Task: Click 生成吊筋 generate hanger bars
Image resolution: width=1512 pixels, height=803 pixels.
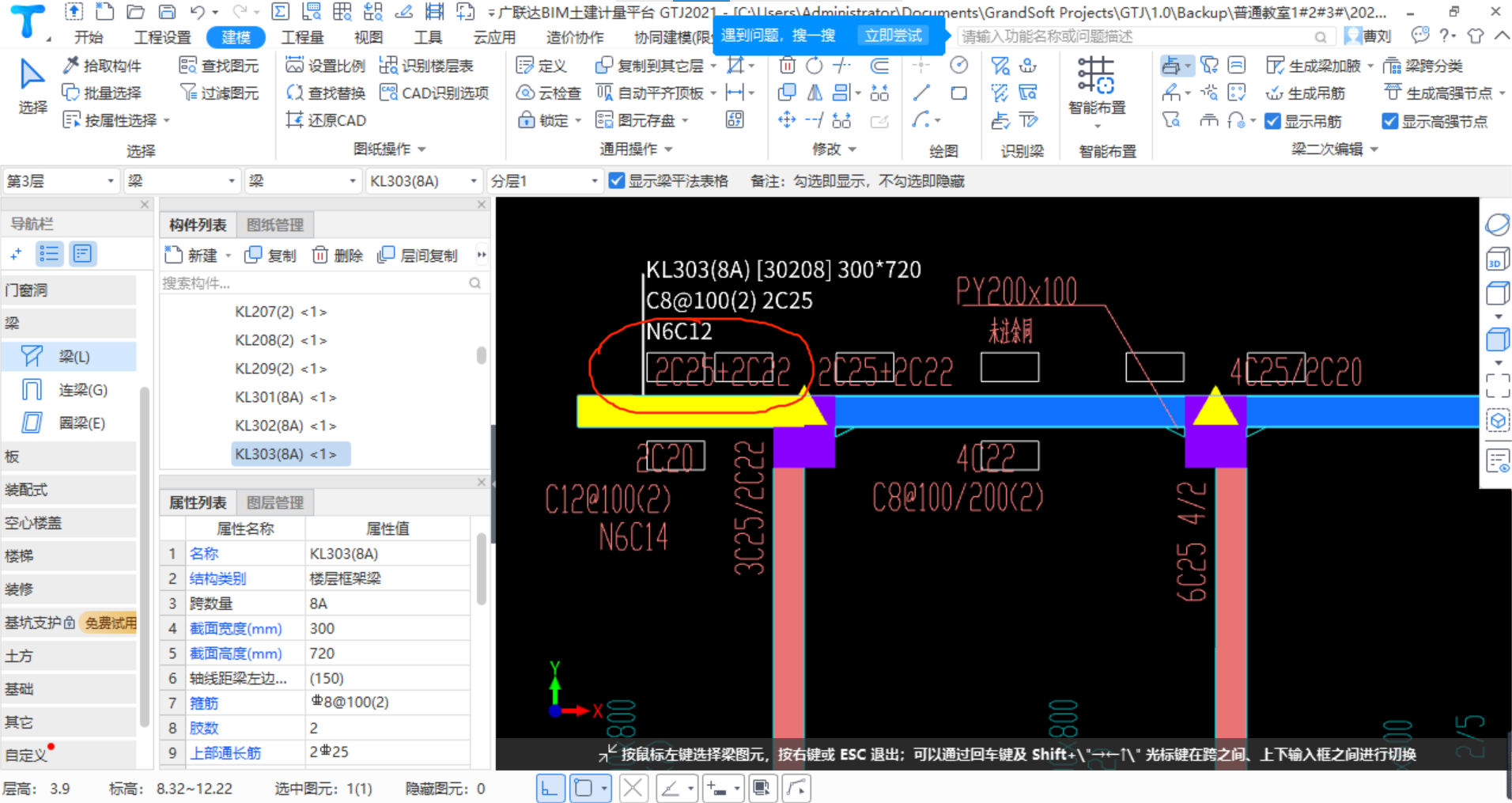Action: [1305, 93]
